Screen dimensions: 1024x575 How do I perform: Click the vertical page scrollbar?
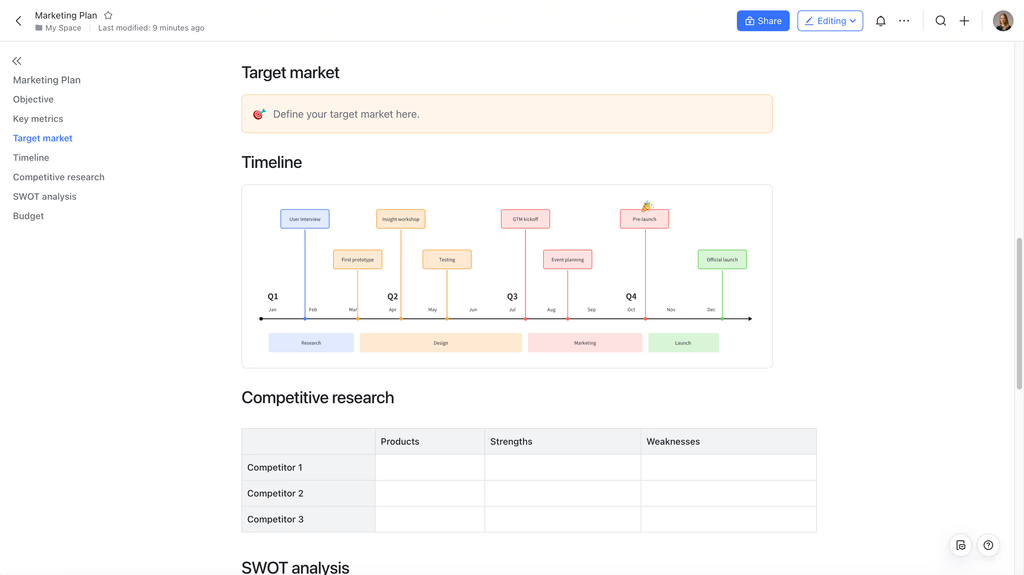point(1019,314)
